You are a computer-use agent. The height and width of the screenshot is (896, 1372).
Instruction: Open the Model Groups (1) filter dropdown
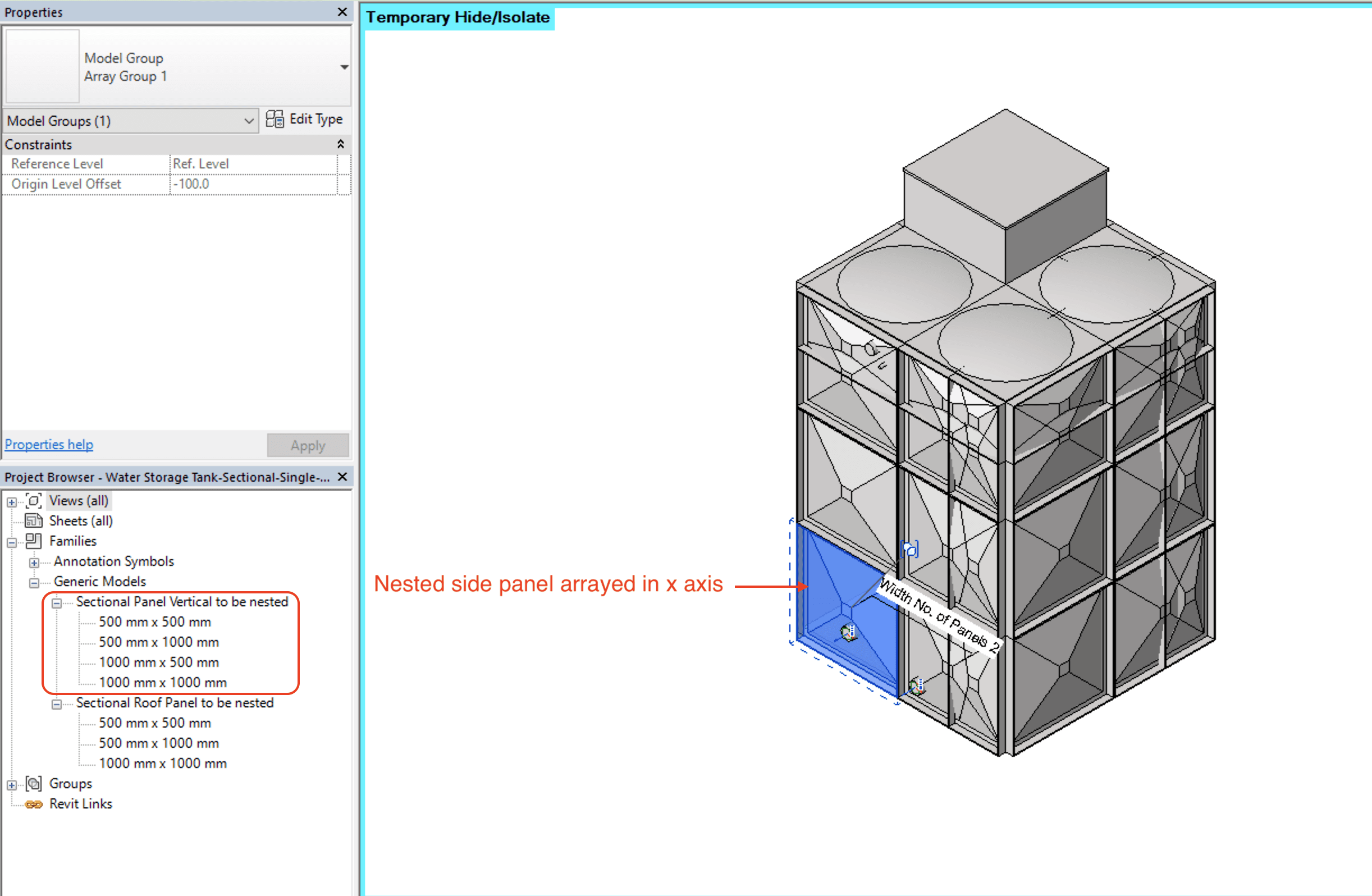(249, 121)
